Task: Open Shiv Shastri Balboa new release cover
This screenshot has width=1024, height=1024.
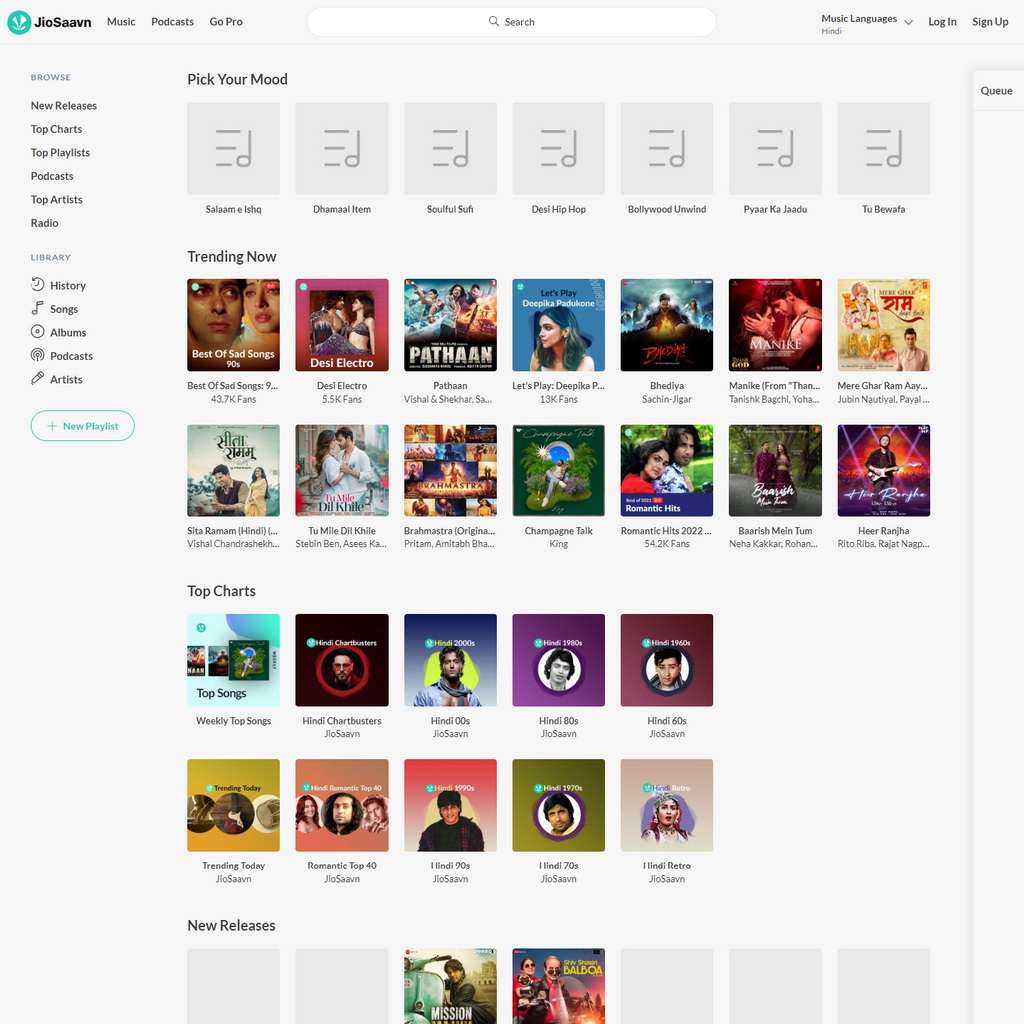Action: click(558, 986)
